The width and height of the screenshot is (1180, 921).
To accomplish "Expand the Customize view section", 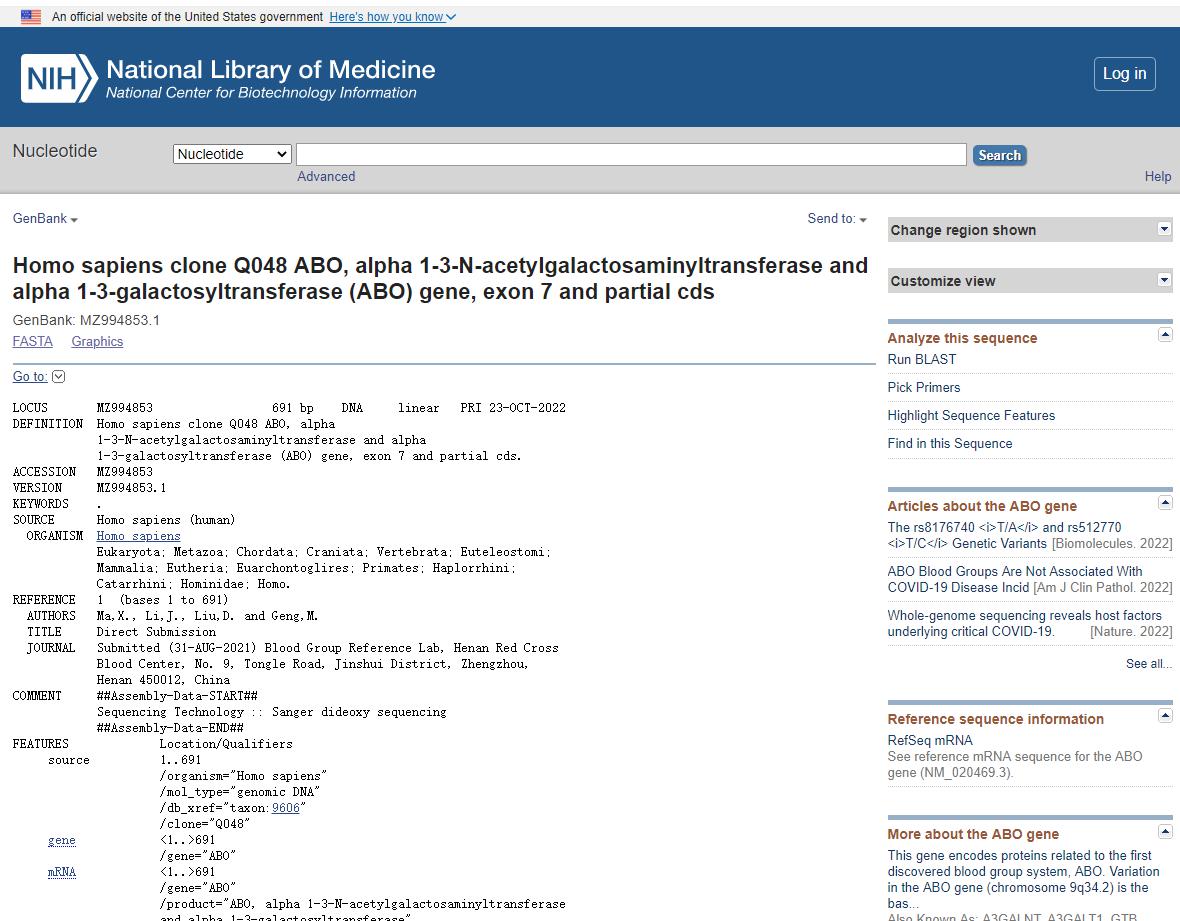I will (1164, 280).
